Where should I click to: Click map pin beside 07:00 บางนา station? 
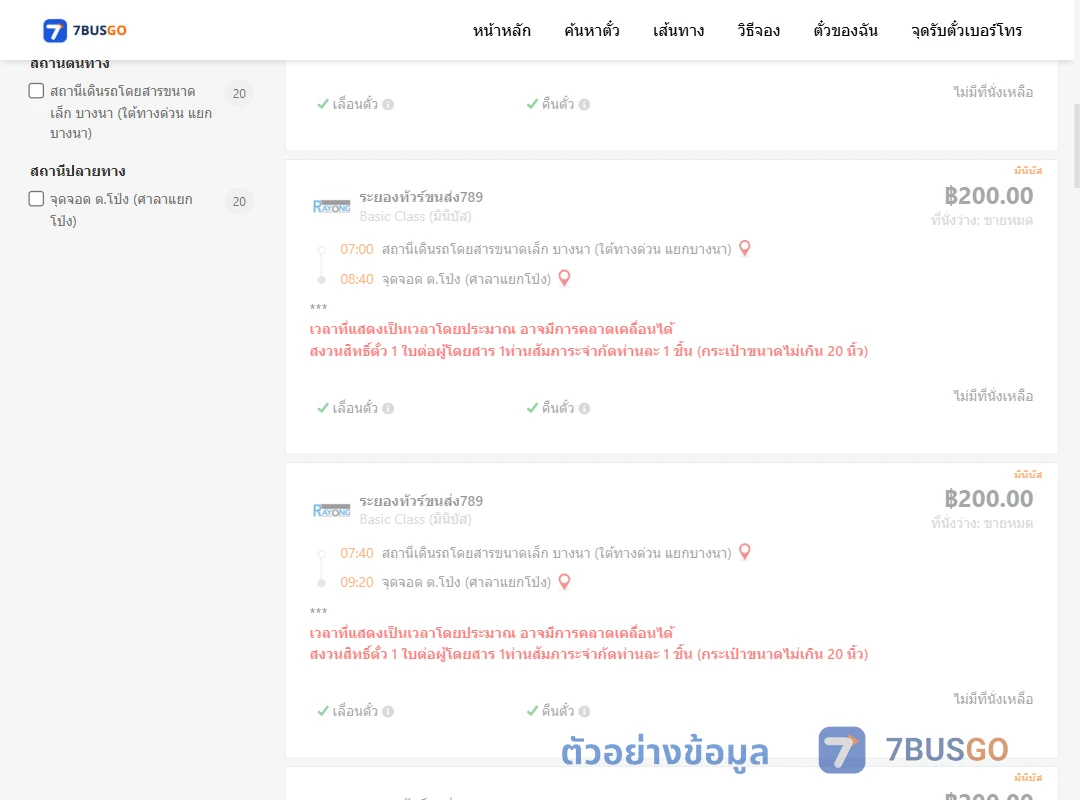pyautogui.click(x=745, y=248)
